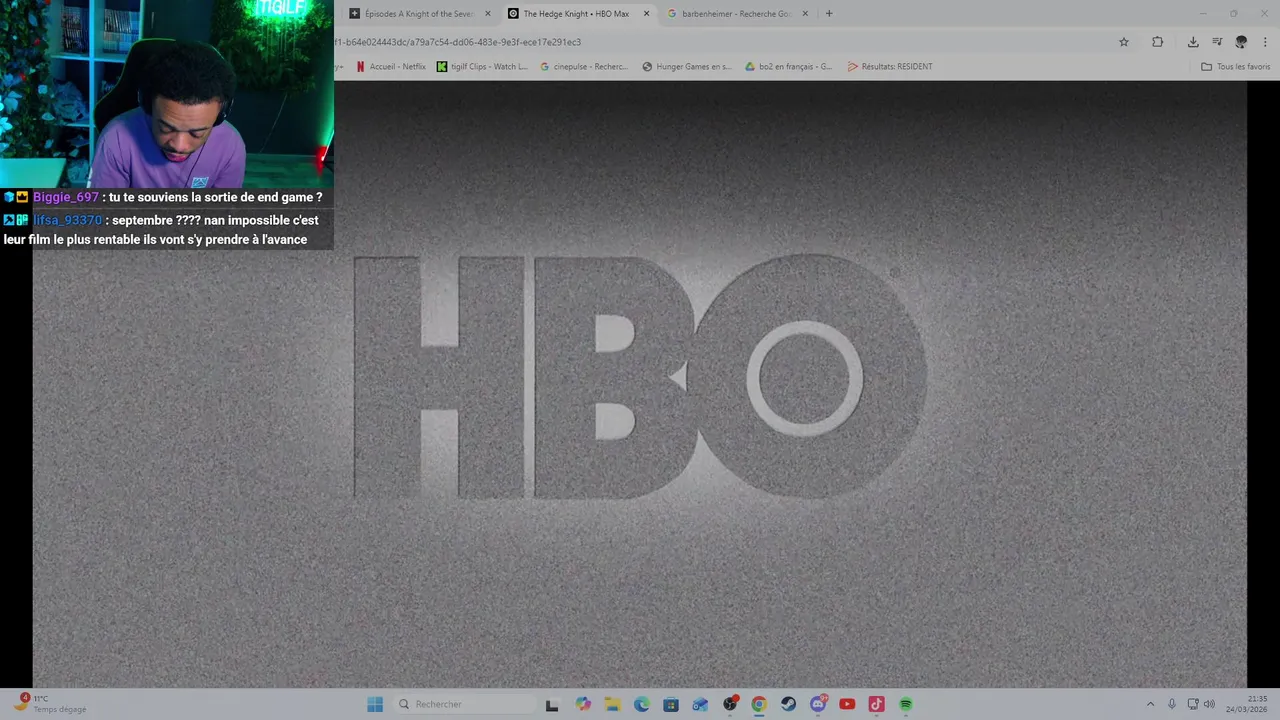Image resolution: width=1280 pixels, height=720 pixels.
Task: Open the Chrome profile avatar
Action: click(1241, 42)
